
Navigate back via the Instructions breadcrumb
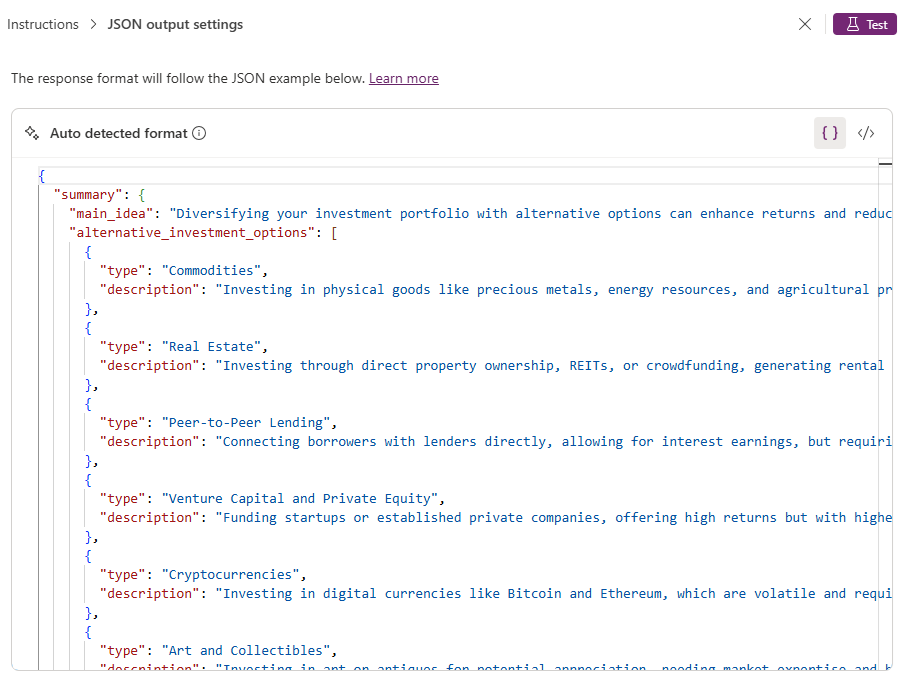click(x=42, y=24)
